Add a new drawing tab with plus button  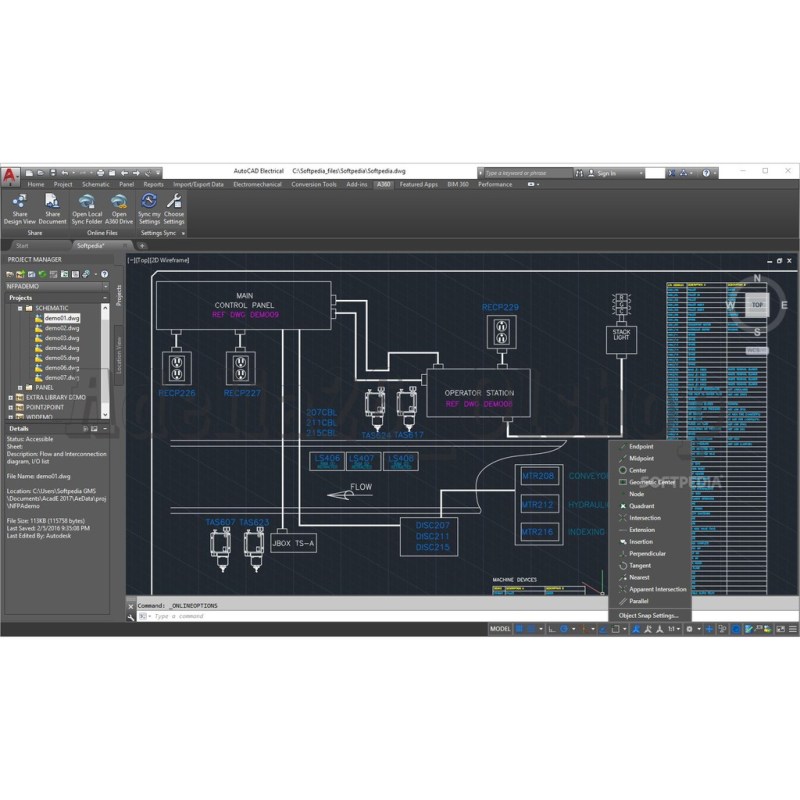[142, 245]
